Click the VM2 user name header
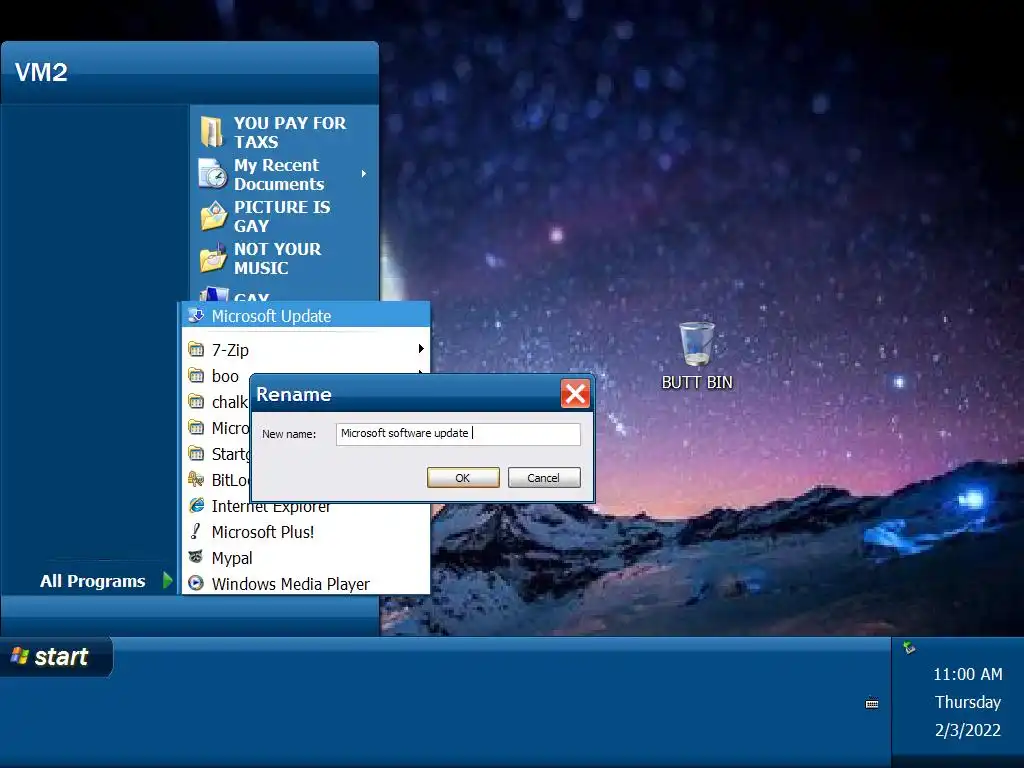The height and width of the screenshot is (768, 1024). coord(41,72)
